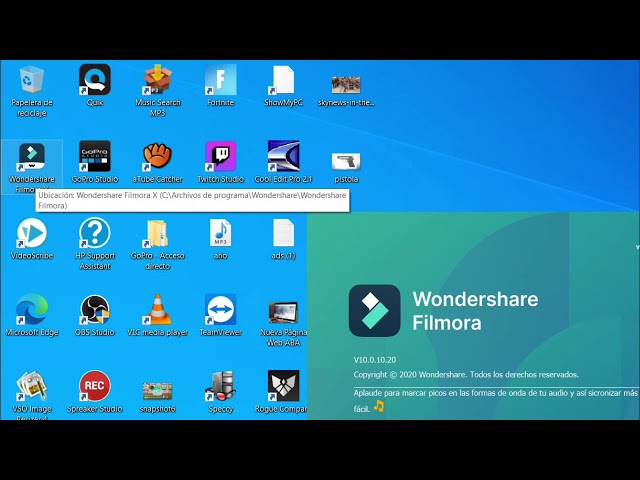
Task: Select the snapshot6 image file
Action: 158,397
